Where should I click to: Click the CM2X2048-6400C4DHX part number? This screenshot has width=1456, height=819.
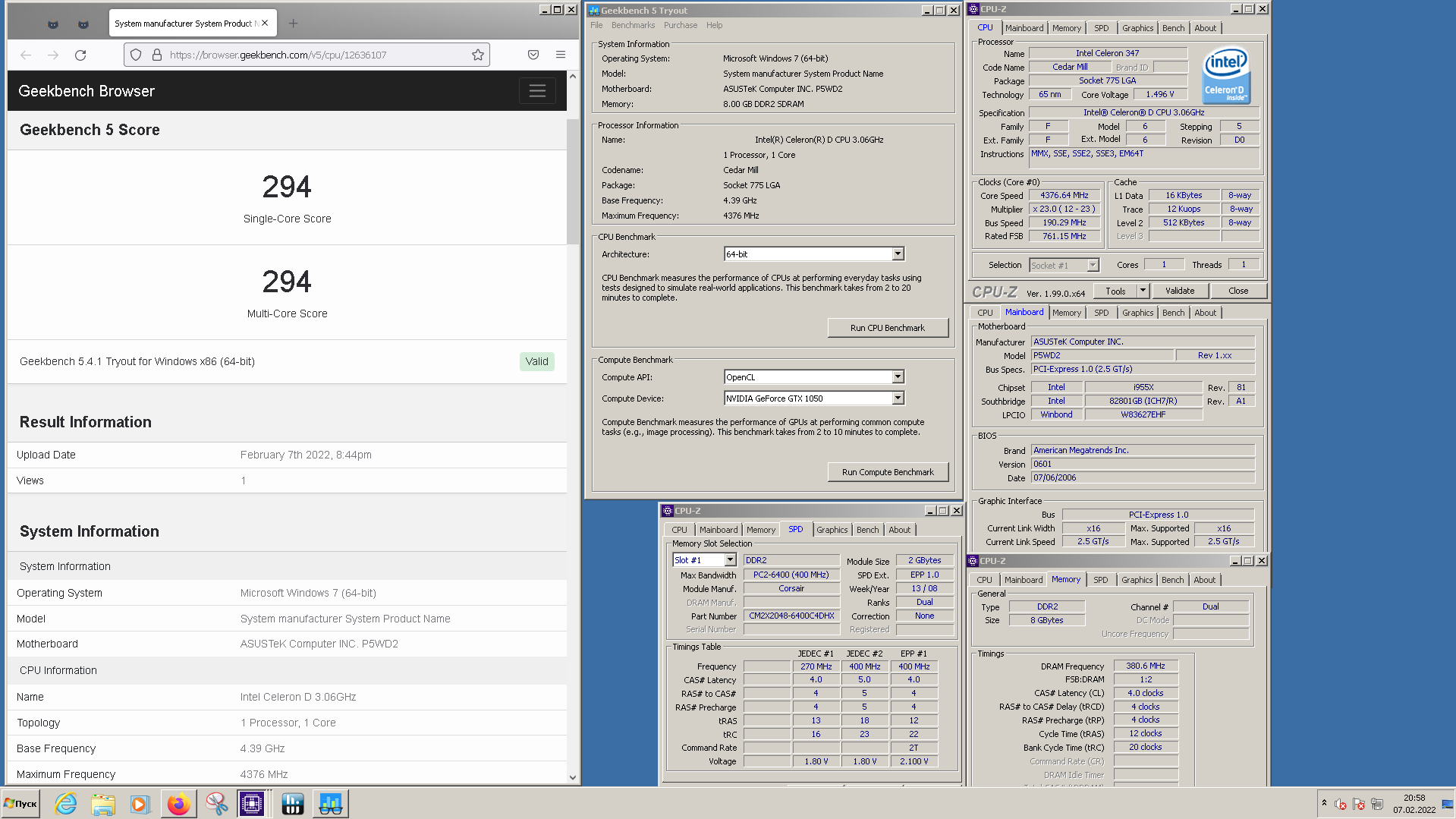(x=791, y=616)
